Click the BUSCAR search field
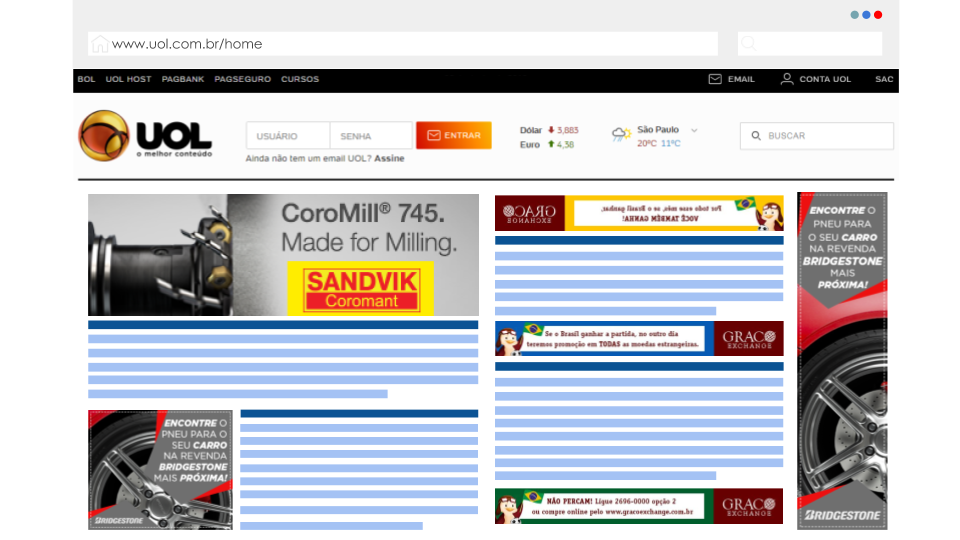 tap(817, 136)
